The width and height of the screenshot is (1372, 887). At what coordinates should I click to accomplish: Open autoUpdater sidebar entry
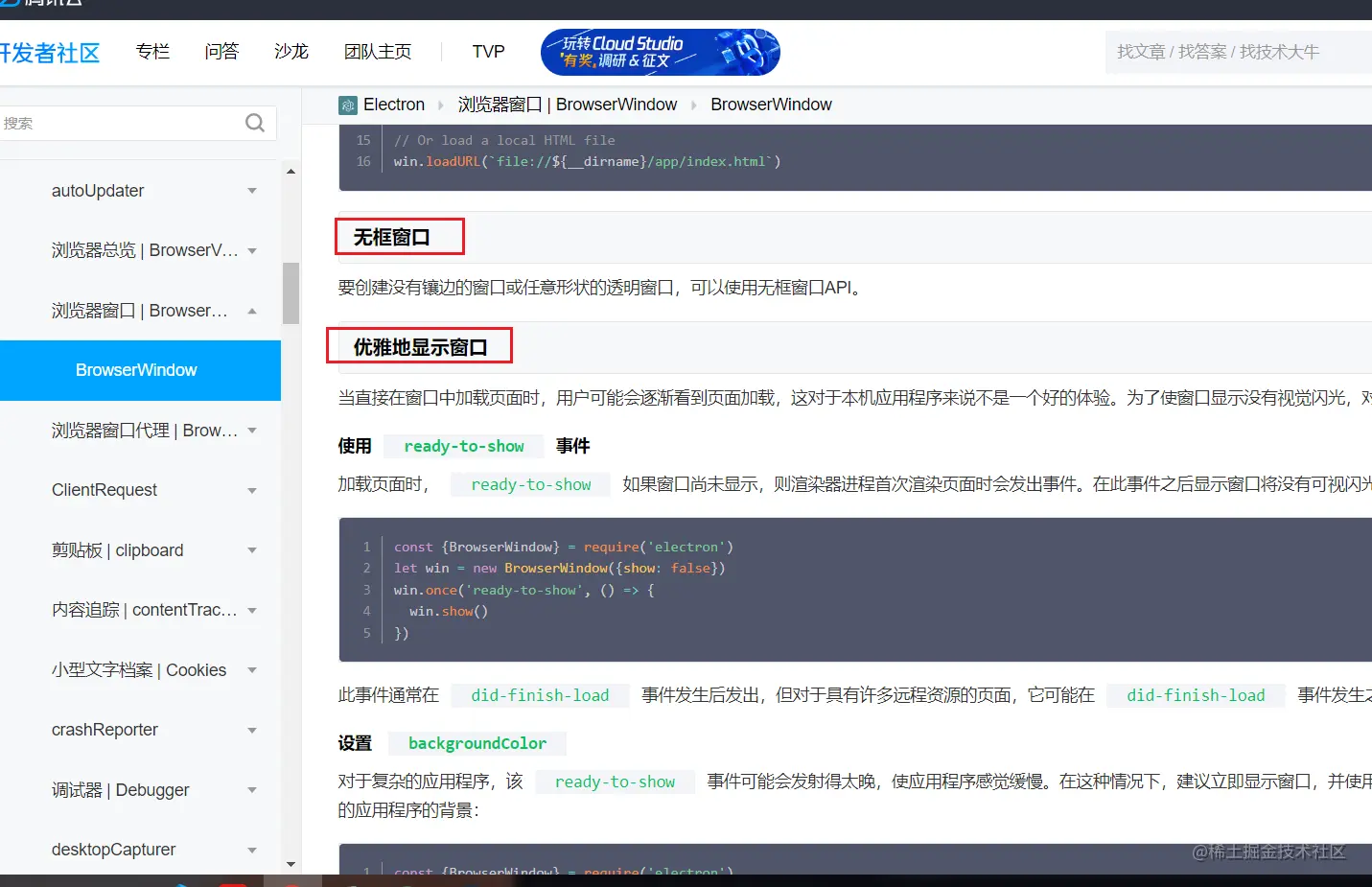pos(98,191)
